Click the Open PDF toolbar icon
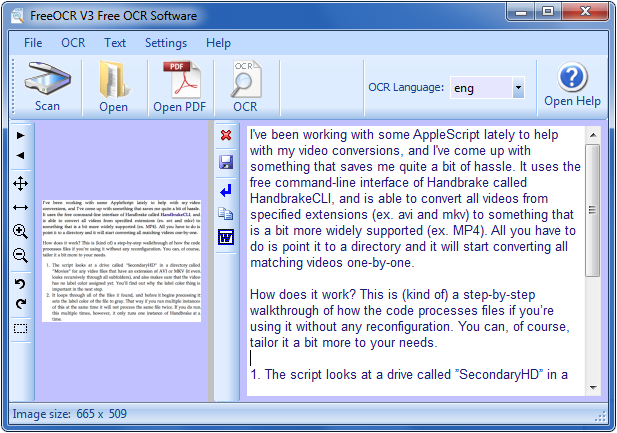This screenshot has height=433, width=617. click(181, 79)
